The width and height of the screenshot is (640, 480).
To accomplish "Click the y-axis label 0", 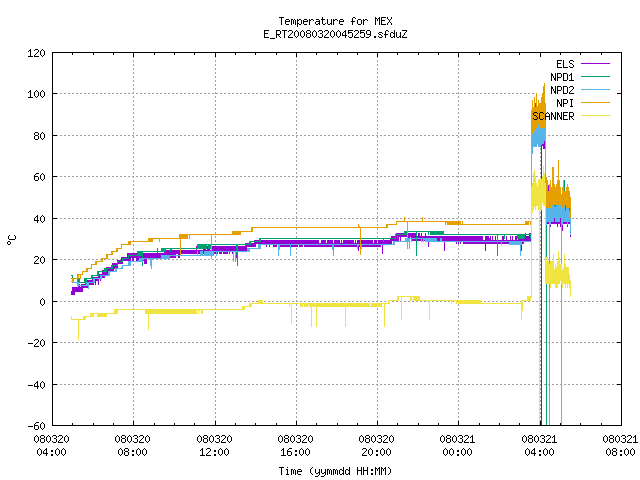I will (x=43, y=302).
